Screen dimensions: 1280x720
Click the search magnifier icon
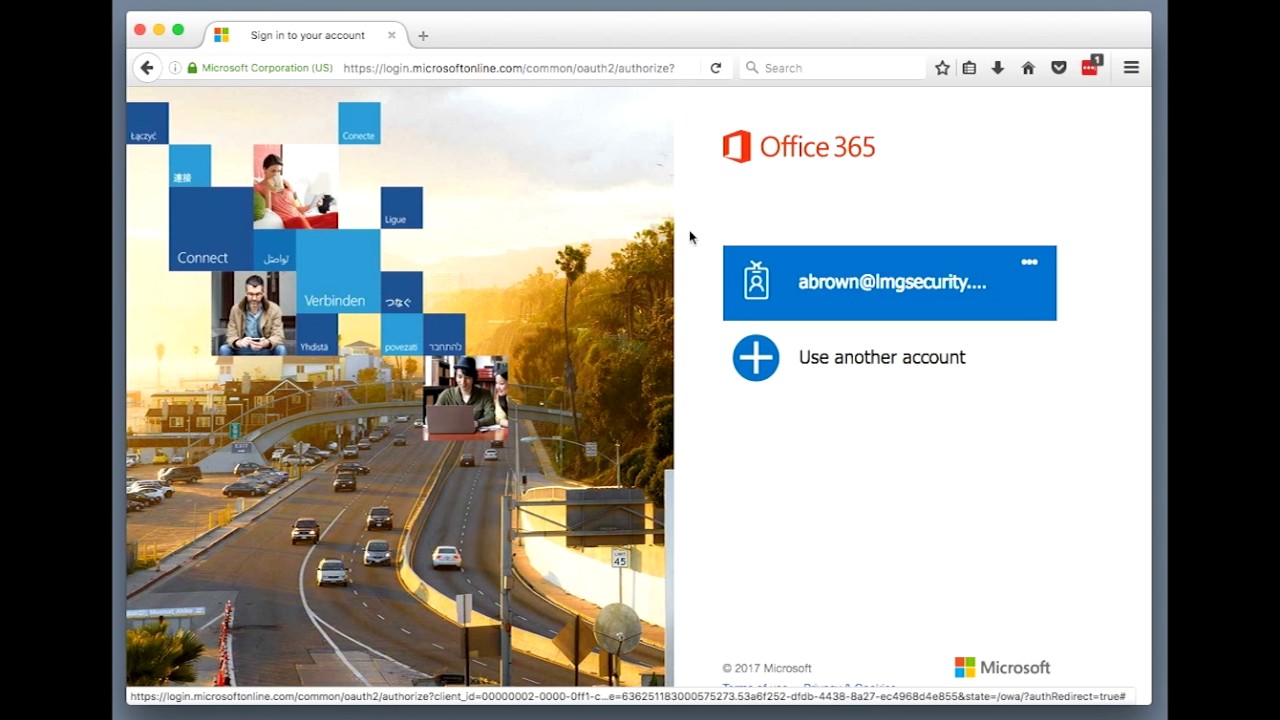point(752,68)
